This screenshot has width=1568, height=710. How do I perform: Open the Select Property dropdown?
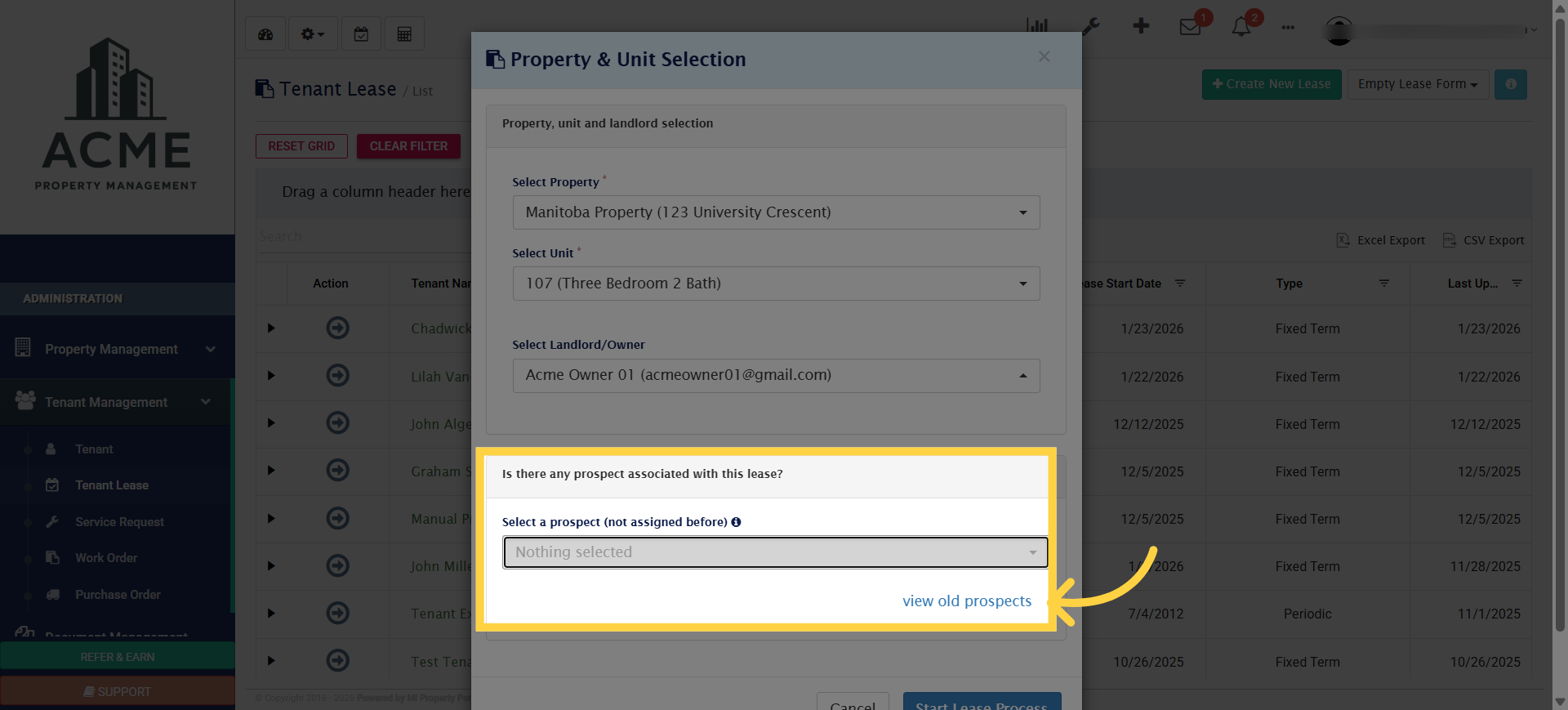point(775,212)
